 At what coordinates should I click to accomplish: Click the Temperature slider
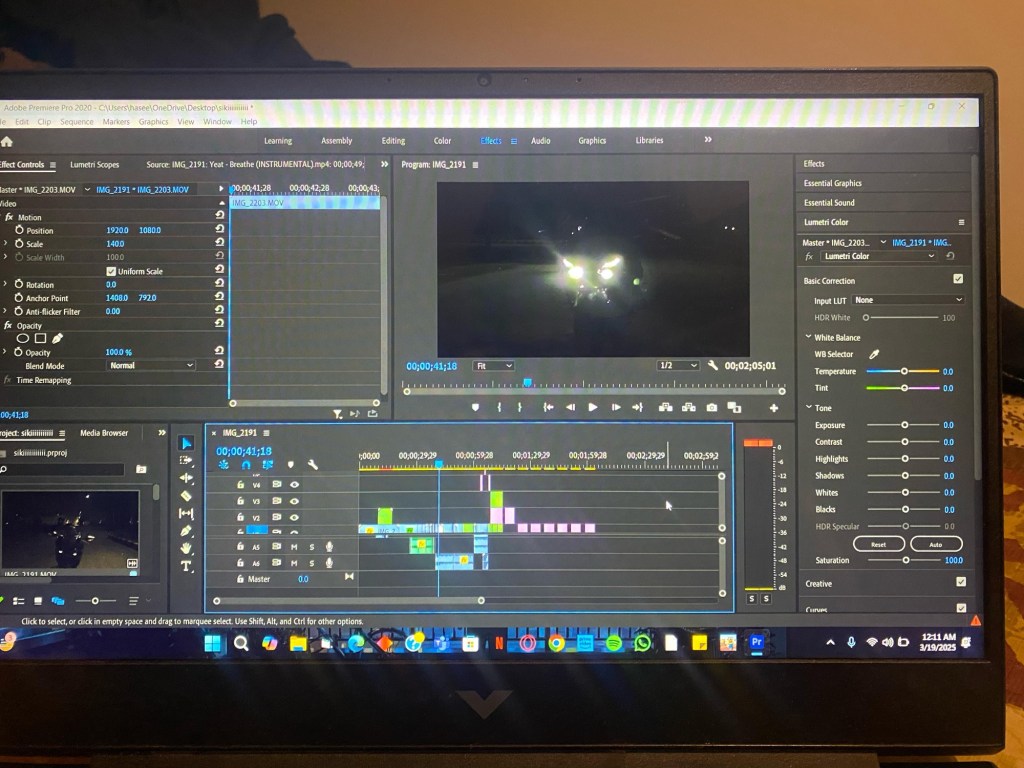pyautogui.click(x=903, y=371)
